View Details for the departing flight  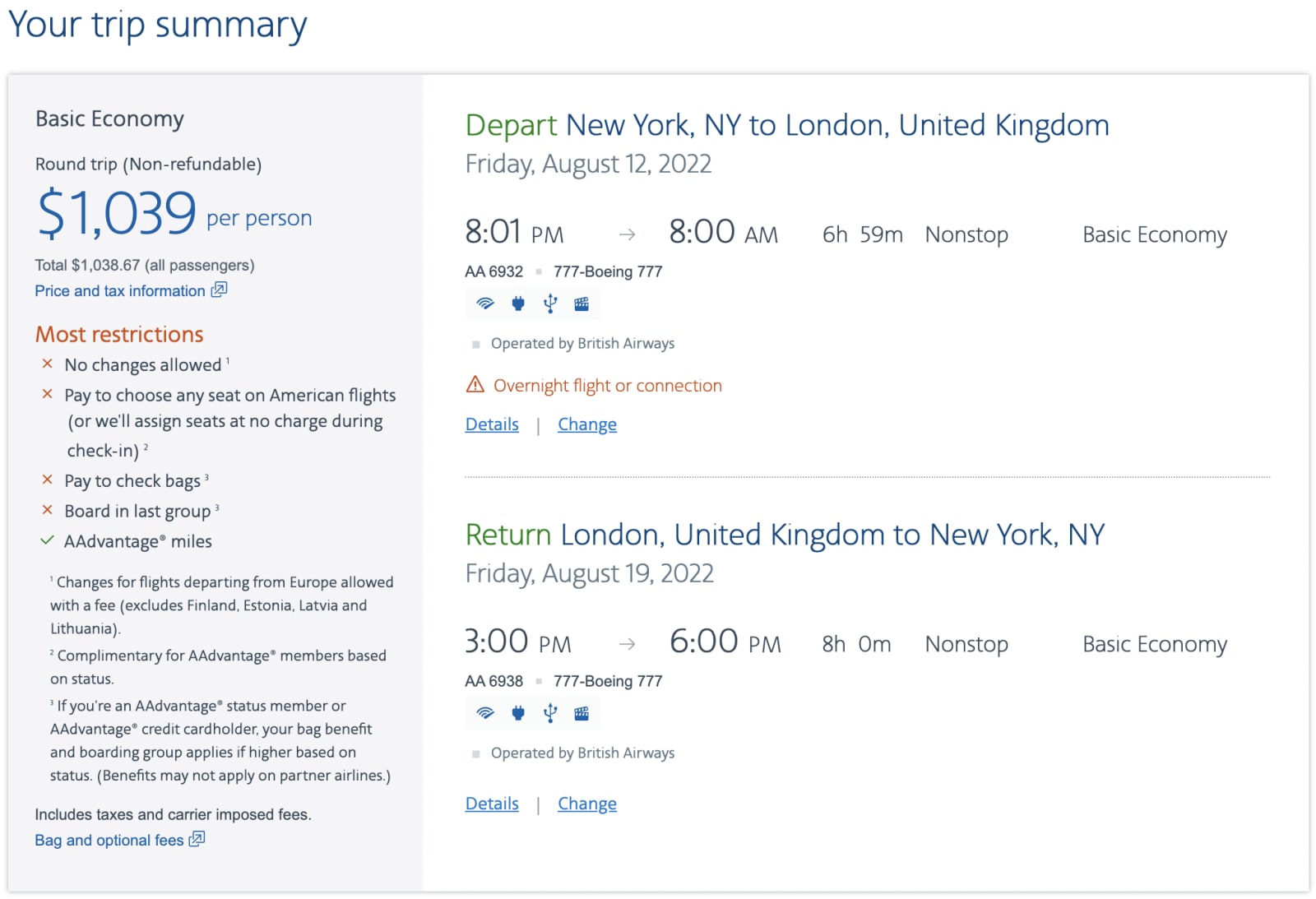point(492,424)
